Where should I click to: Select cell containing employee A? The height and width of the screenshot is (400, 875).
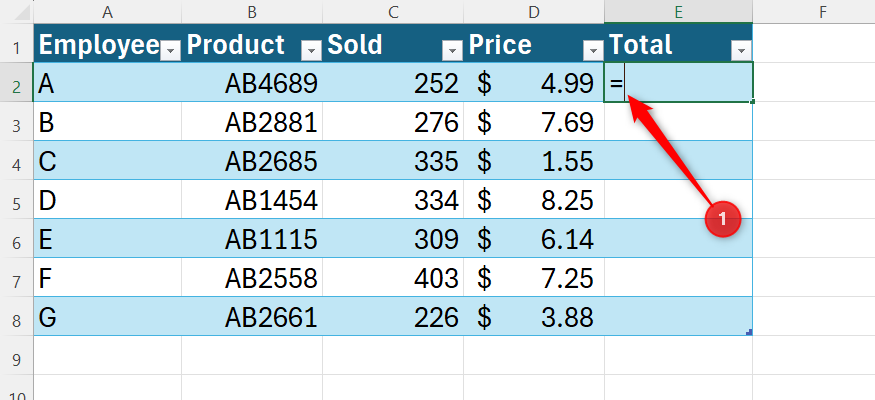pos(108,82)
